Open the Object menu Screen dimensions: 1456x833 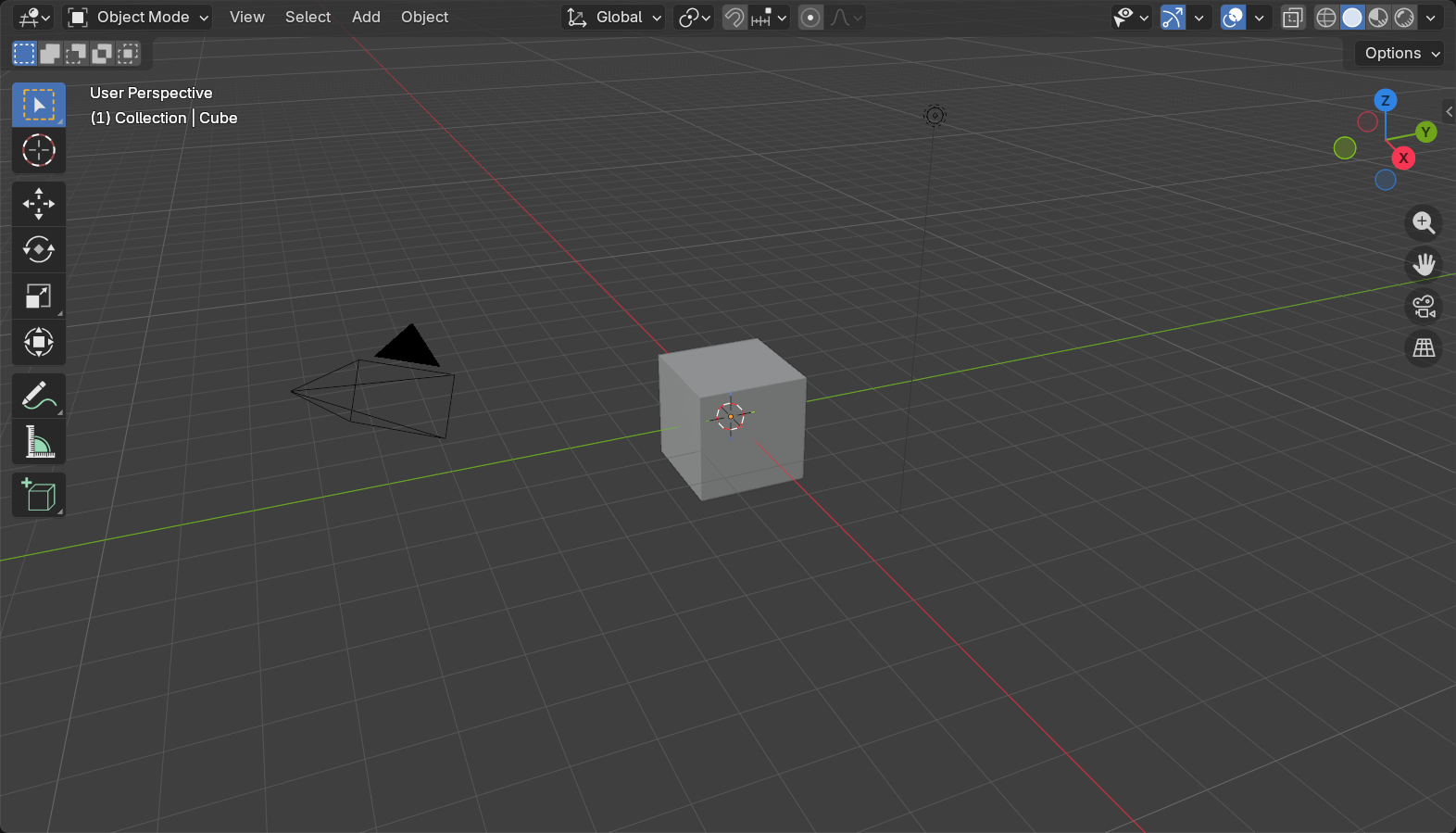pyautogui.click(x=424, y=17)
